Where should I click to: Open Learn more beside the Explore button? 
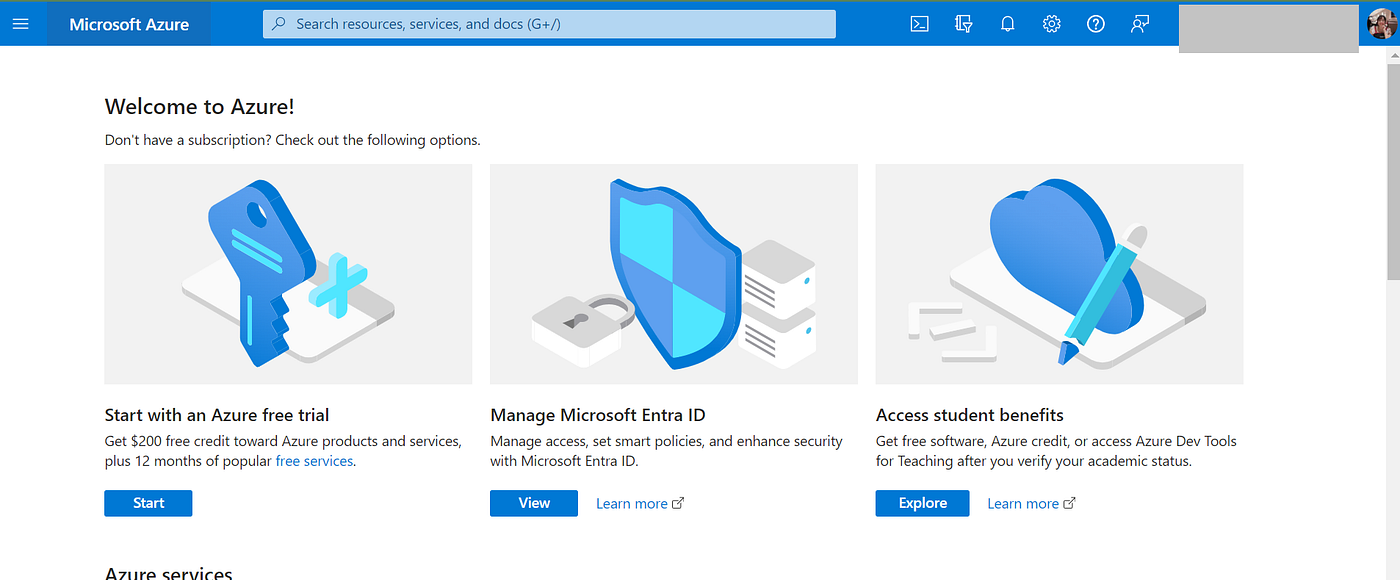[1031, 503]
